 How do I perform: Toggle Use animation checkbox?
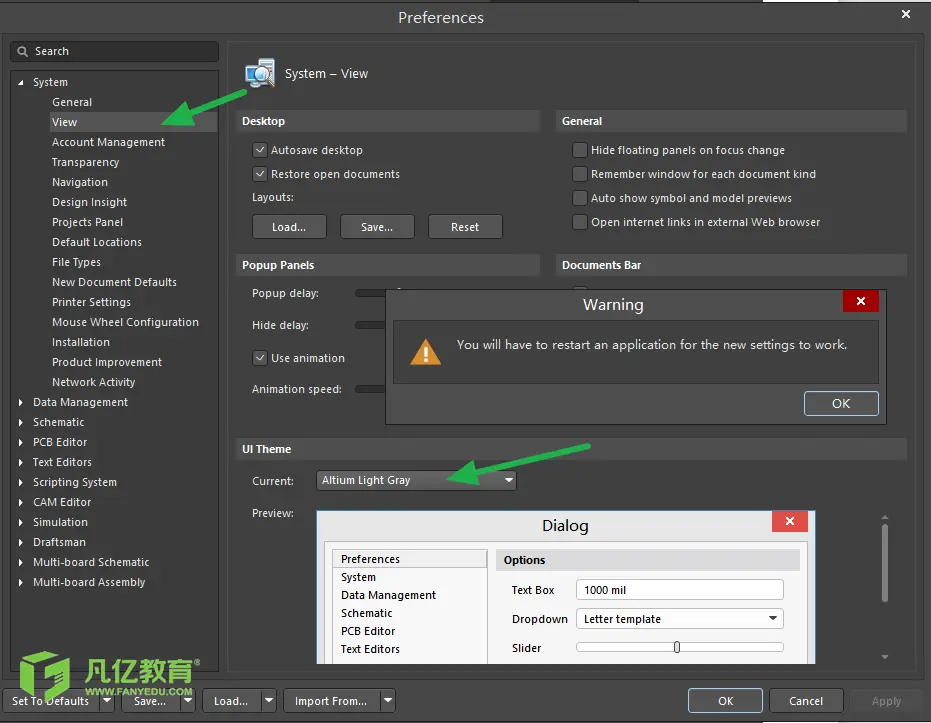pos(259,358)
